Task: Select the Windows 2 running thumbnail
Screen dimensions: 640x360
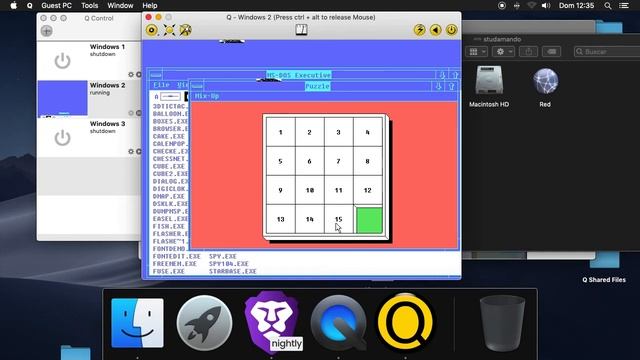Action: (62, 99)
